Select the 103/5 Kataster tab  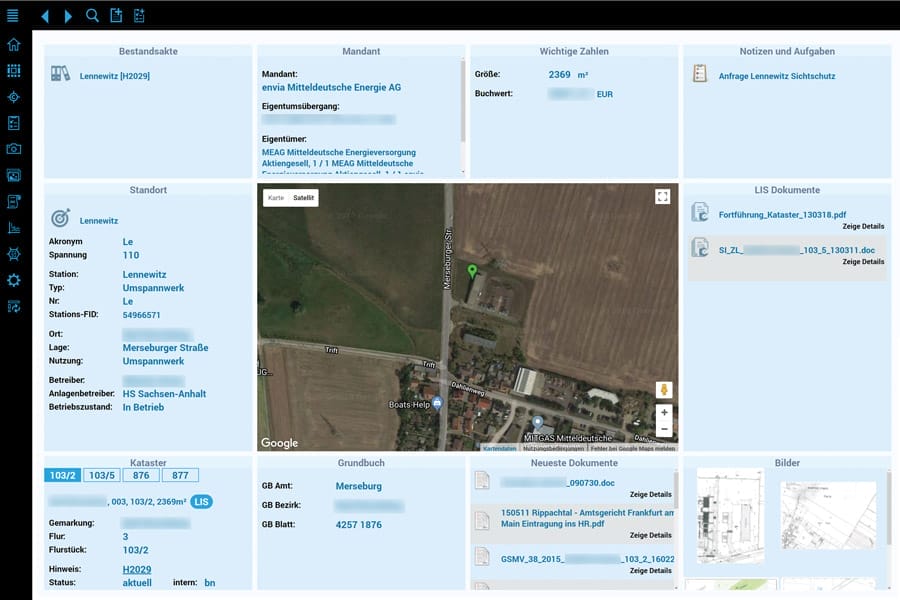[102, 475]
